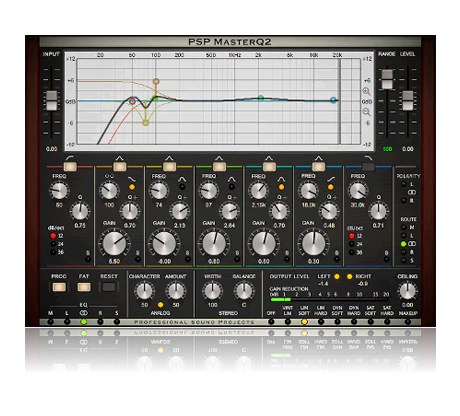Screen dimensions: 460x416
Task: Toggle the orange low-shelf band enable button
Action: point(120,166)
